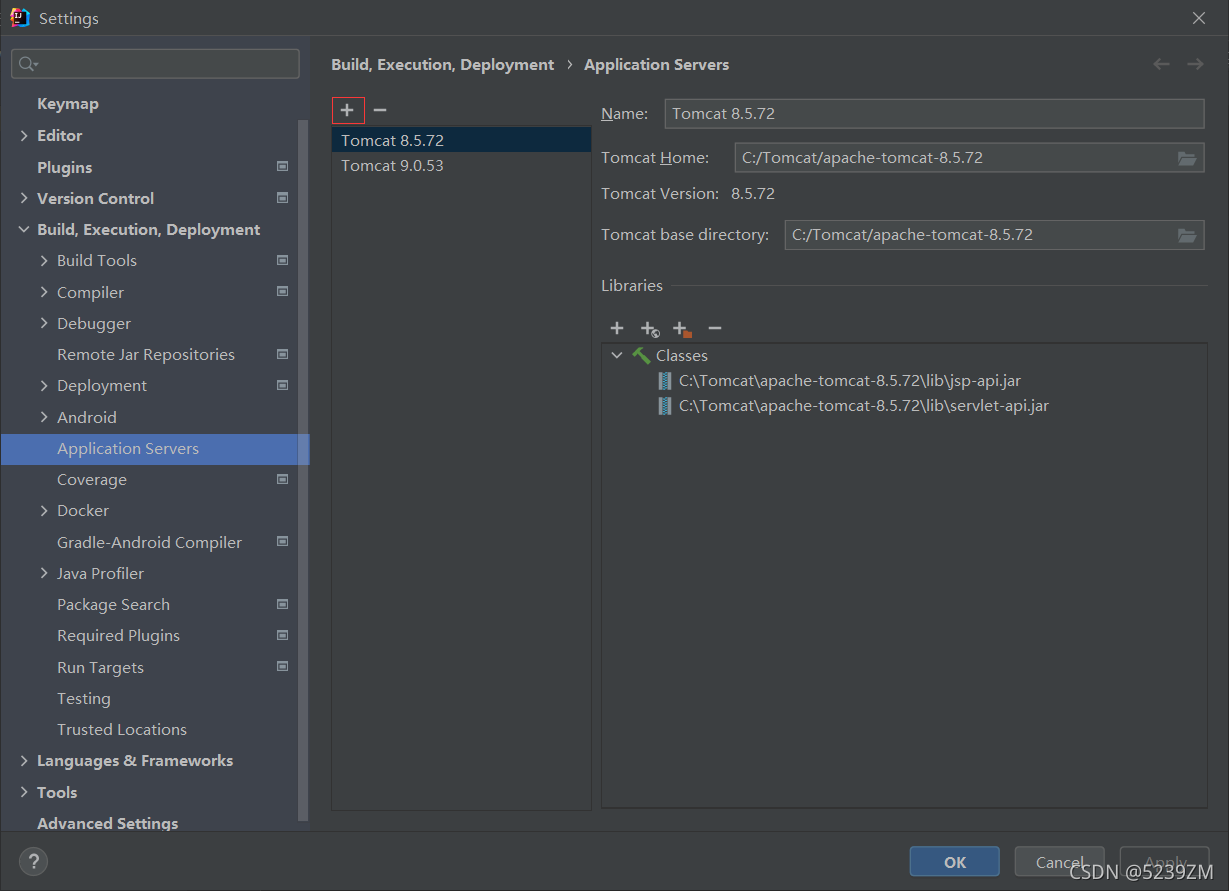Expand the Docker node
Screen dimensions: 1229x891
click(x=44, y=510)
